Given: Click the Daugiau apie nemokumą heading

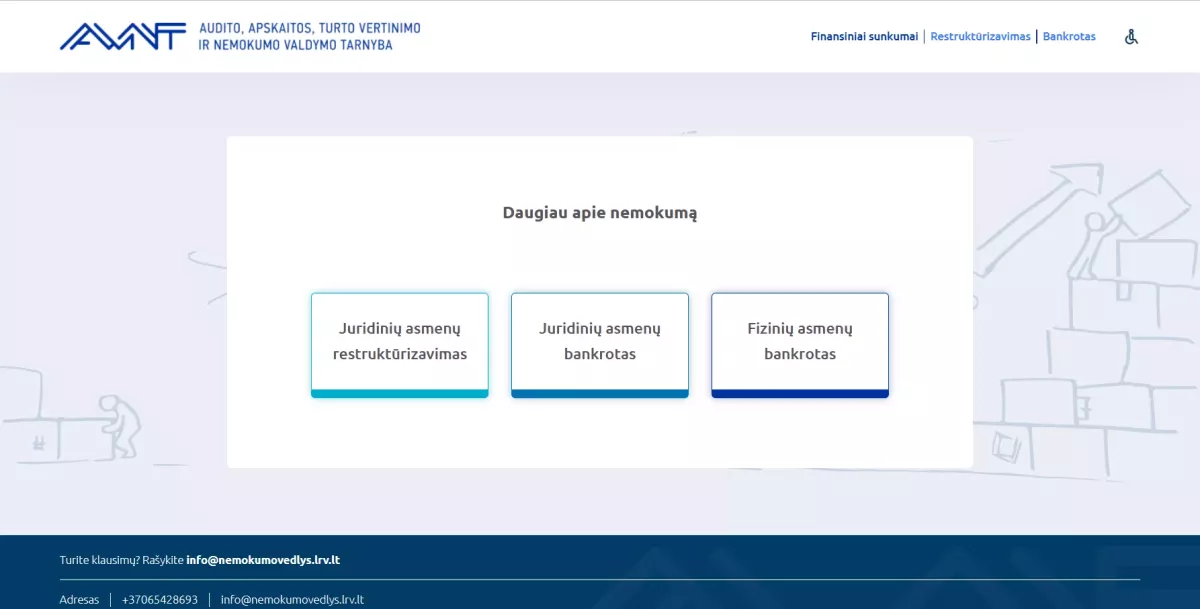Looking at the screenshot, I should pyautogui.click(x=599, y=212).
